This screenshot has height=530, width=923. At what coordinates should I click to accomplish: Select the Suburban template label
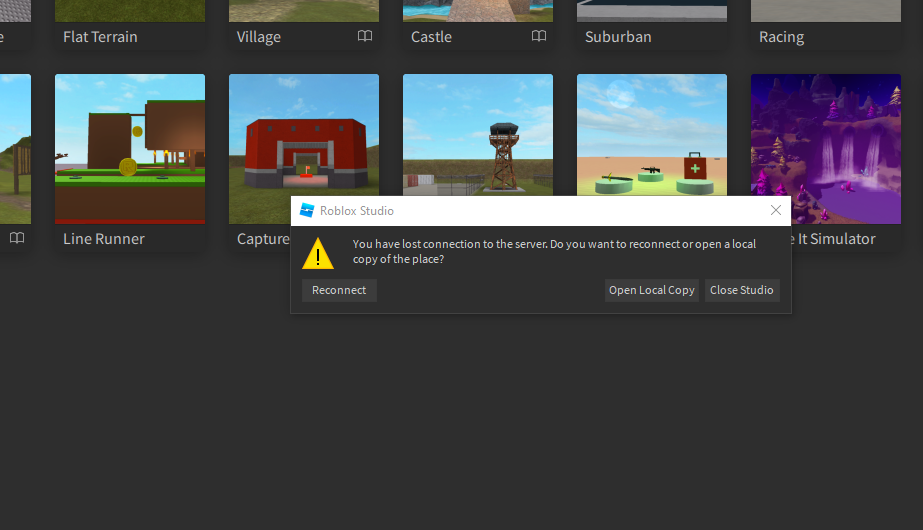(x=618, y=37)
